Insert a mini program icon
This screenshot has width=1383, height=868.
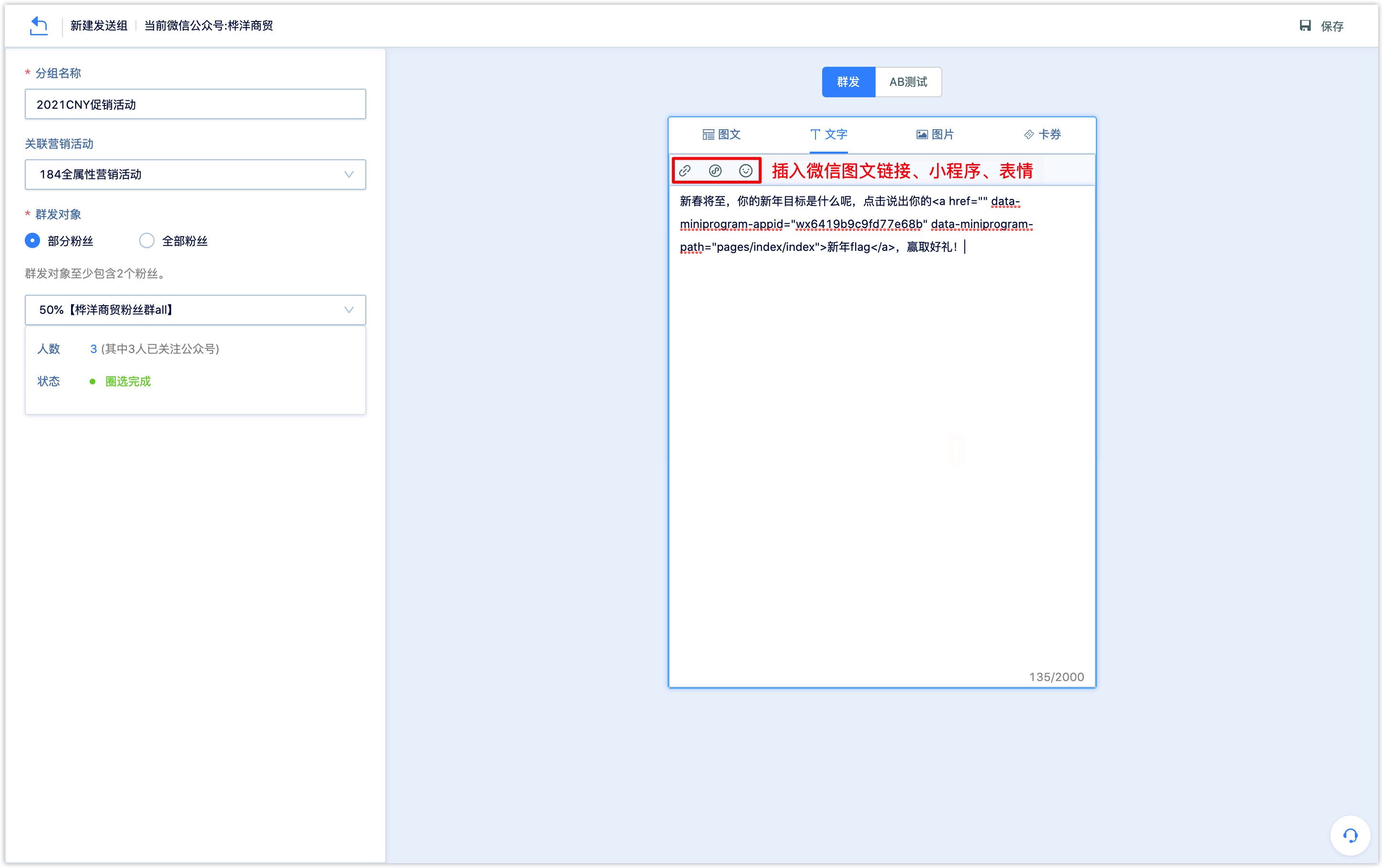(x=715, y=171)
